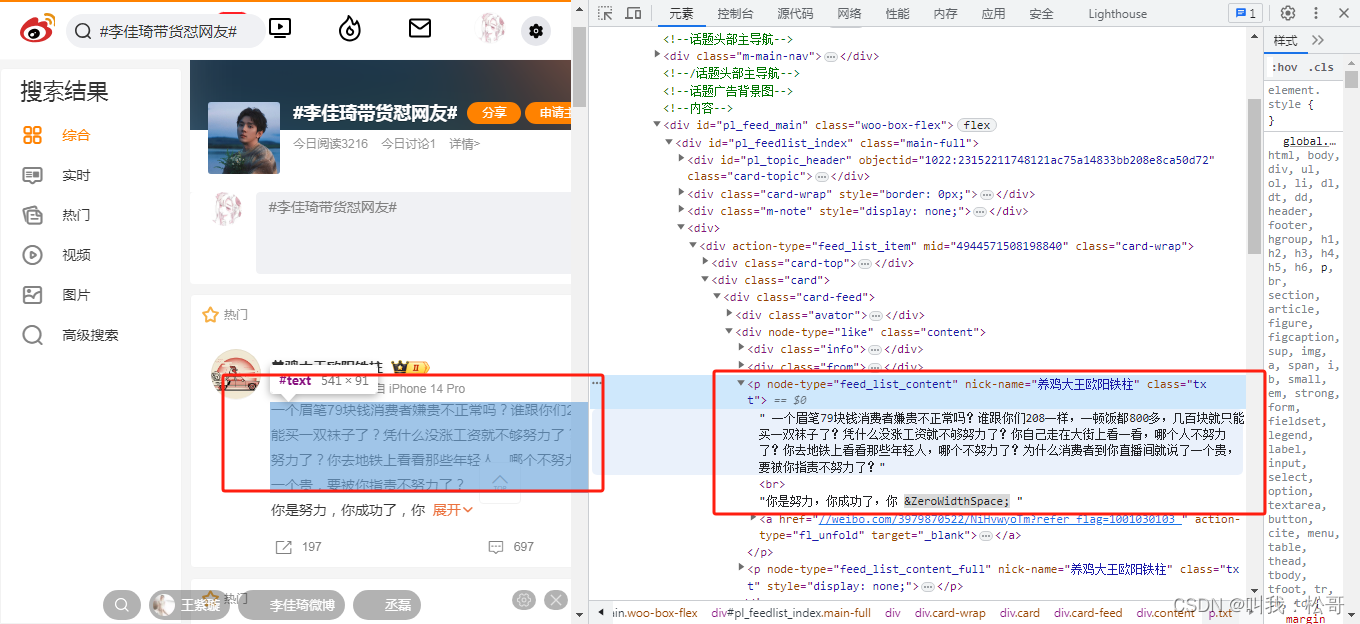Collapse the pl_feedlist_index div node
The height and width of the screenshot is (624, 1360).
point(670,143)
